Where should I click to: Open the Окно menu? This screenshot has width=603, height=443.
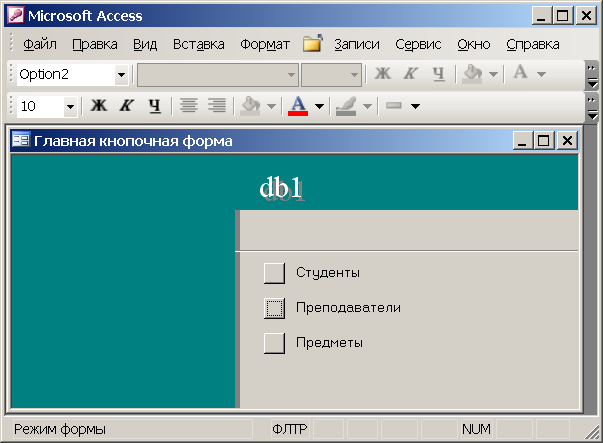tap(473, 44)
